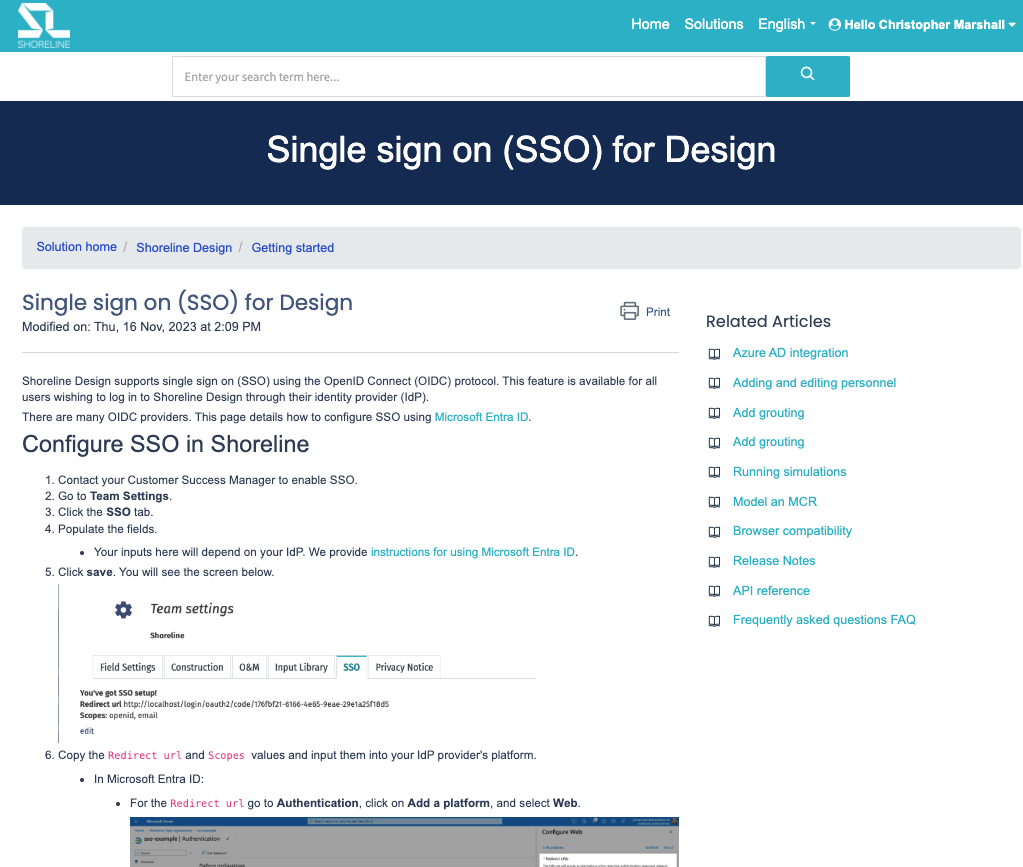Click the printer icon next to Print

[x=629, y=311]
